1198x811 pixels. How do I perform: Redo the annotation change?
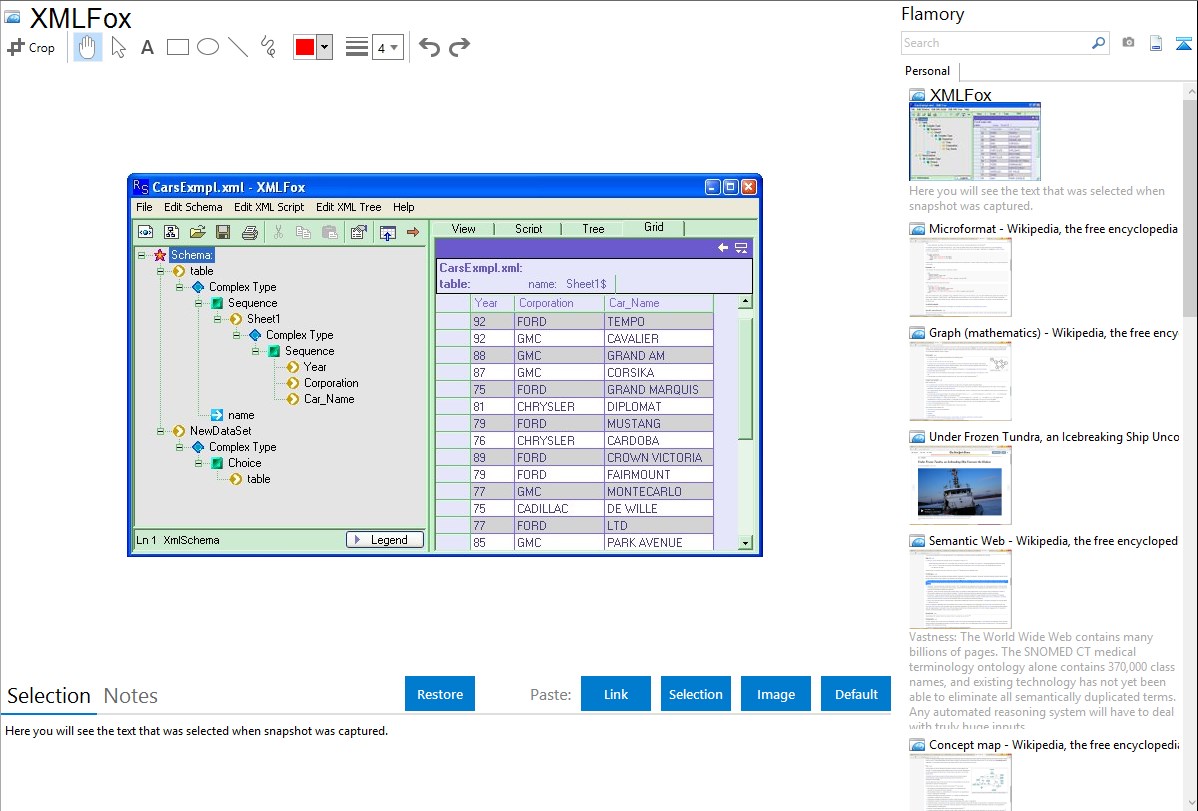459,47
